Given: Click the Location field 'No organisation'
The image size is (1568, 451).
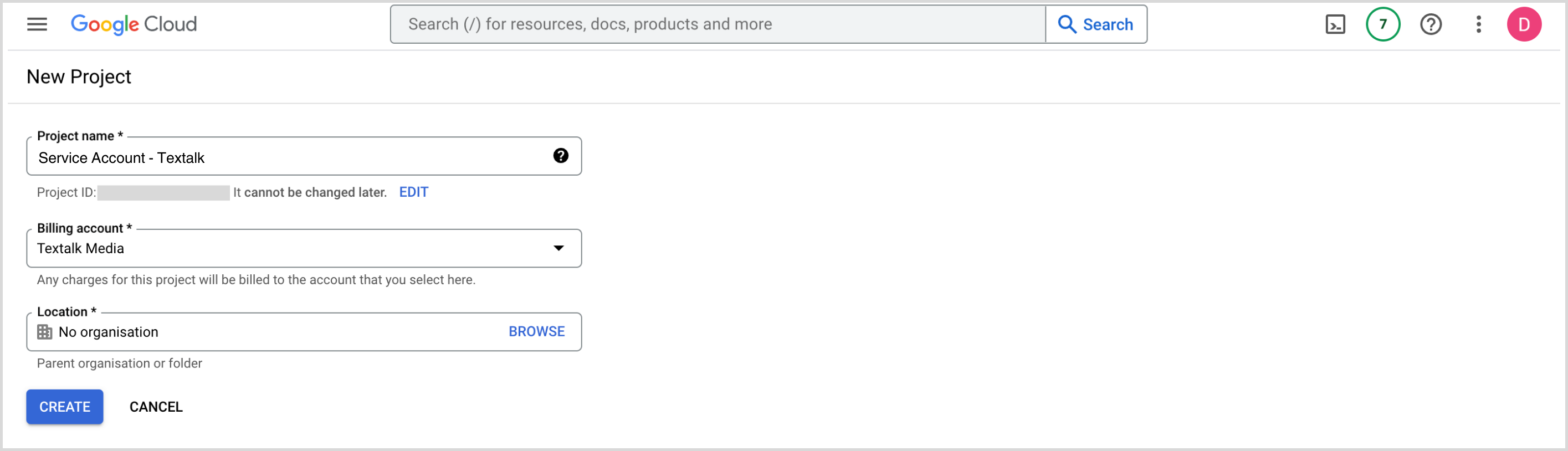Looking at the screenshot, I should [243, 332].
